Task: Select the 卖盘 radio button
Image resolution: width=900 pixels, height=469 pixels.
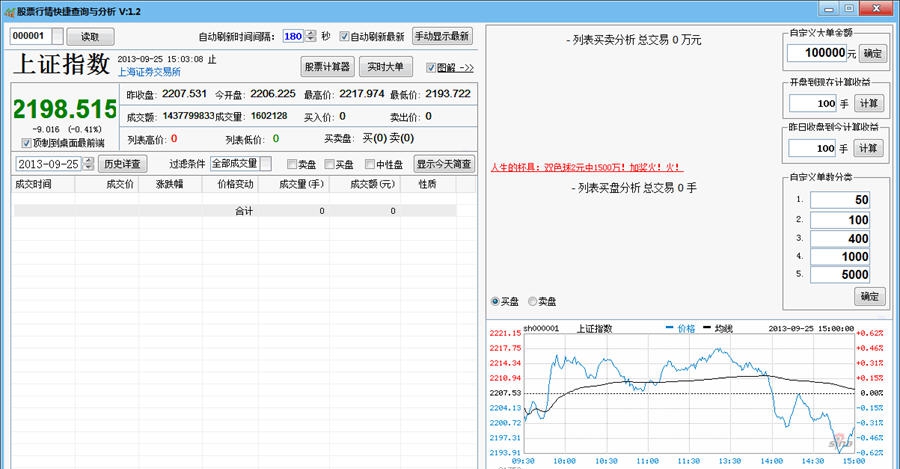Action: 532,301
